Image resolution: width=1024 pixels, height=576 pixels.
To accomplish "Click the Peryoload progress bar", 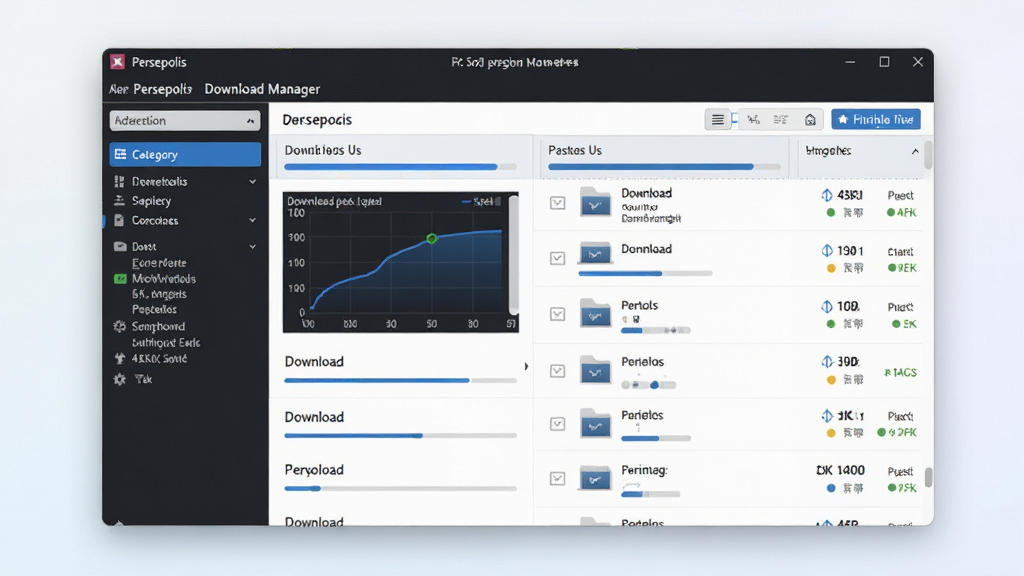I will [400, 488].
